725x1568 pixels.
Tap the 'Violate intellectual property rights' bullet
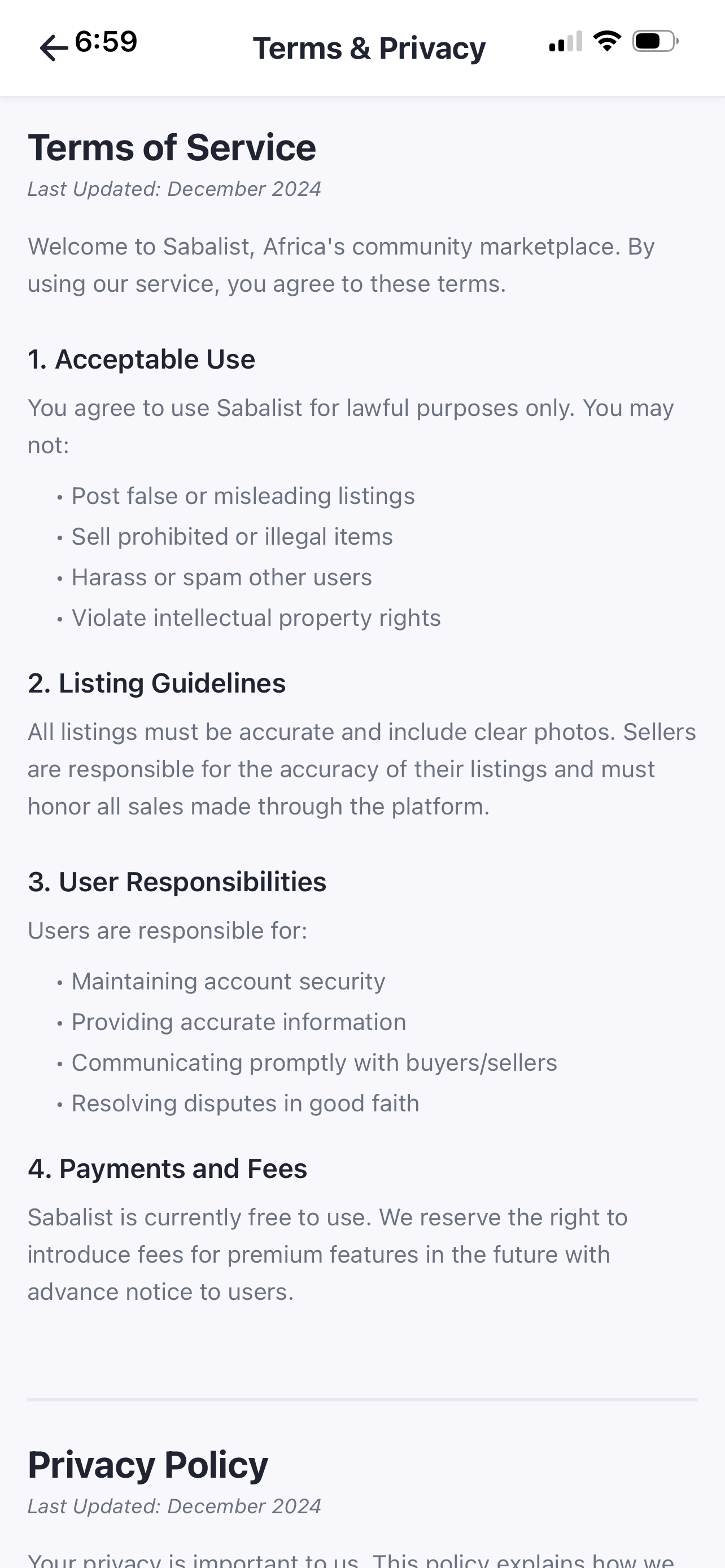256,619
